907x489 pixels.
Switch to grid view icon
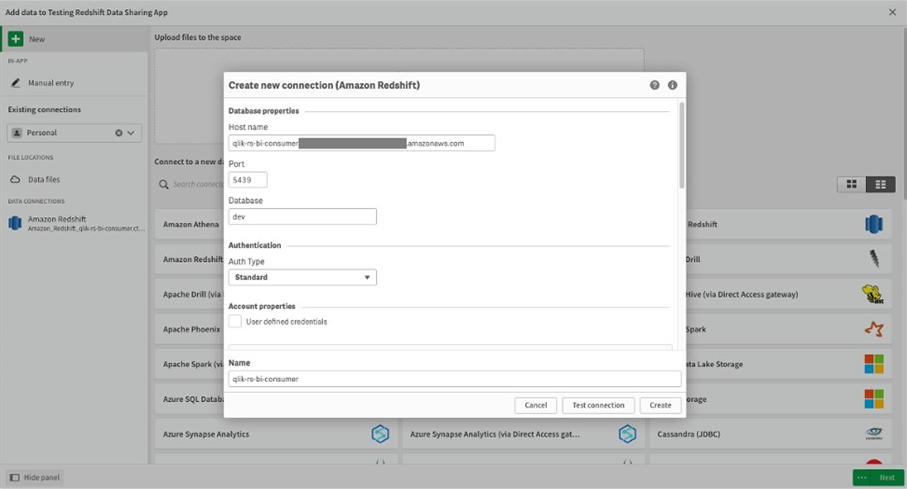[x=851, y=184]
